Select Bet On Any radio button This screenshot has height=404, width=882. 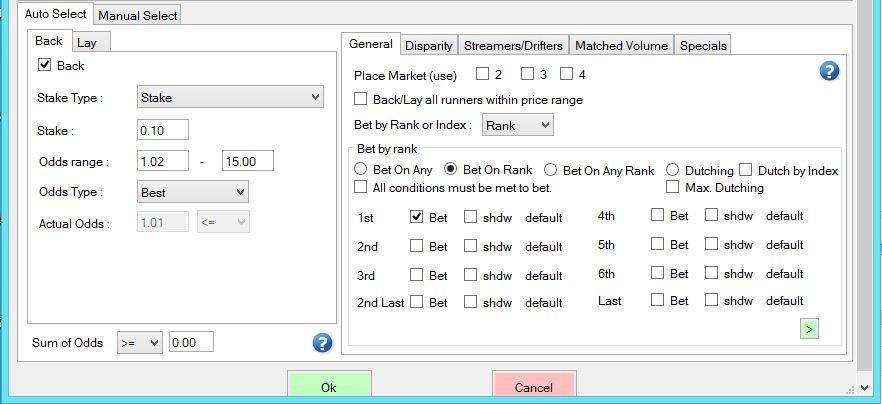click(360, 169)
